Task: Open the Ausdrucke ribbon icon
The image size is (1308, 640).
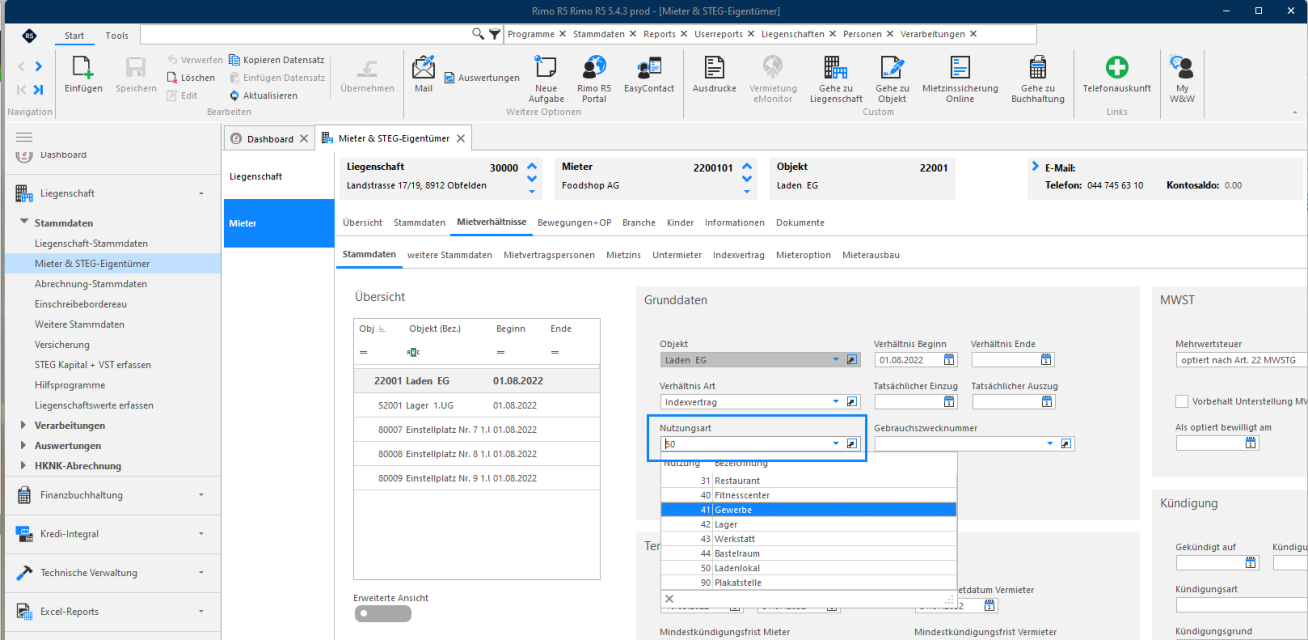Action: tap(714, 75)
